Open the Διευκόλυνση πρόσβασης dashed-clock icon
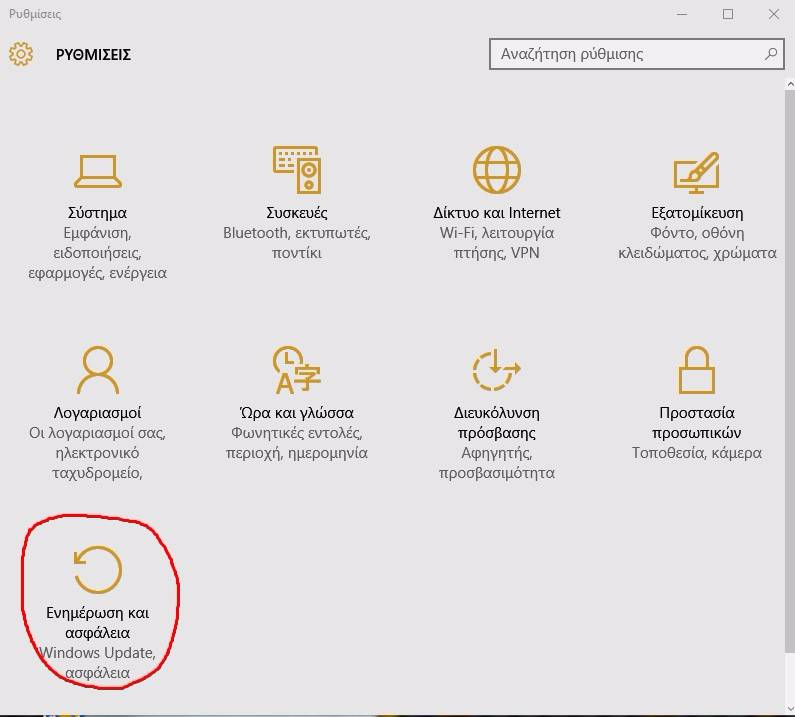Viewport: 795px width, 717px height. (497, 370)
